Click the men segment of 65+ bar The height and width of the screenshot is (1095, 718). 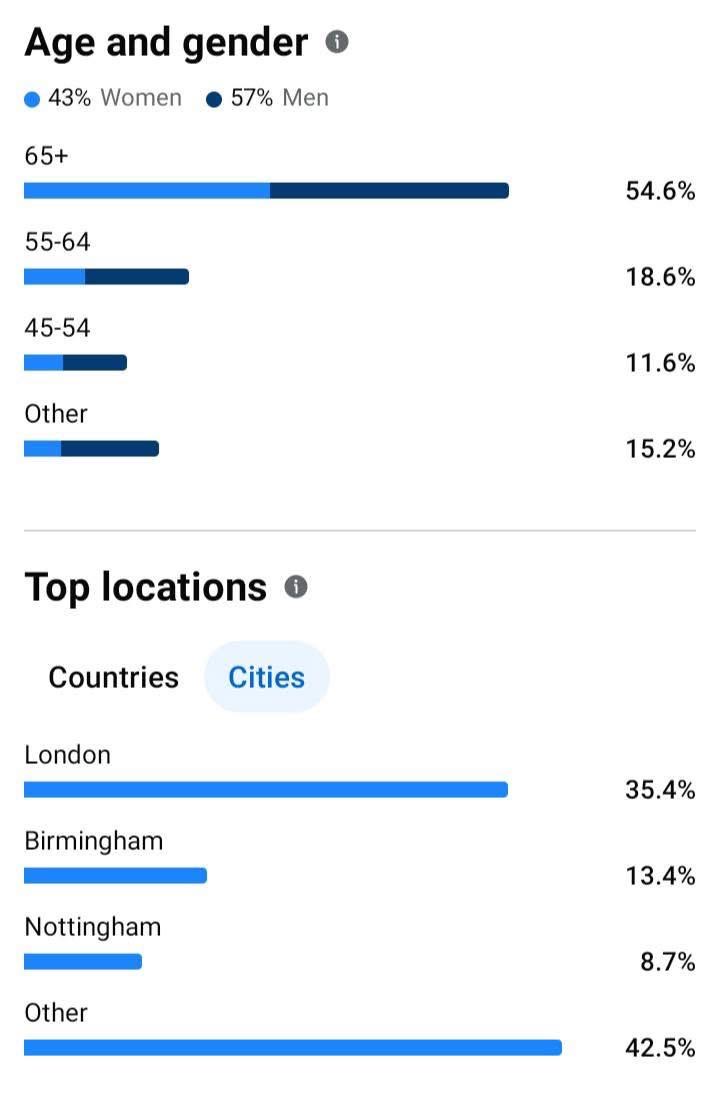coord(389,191)
